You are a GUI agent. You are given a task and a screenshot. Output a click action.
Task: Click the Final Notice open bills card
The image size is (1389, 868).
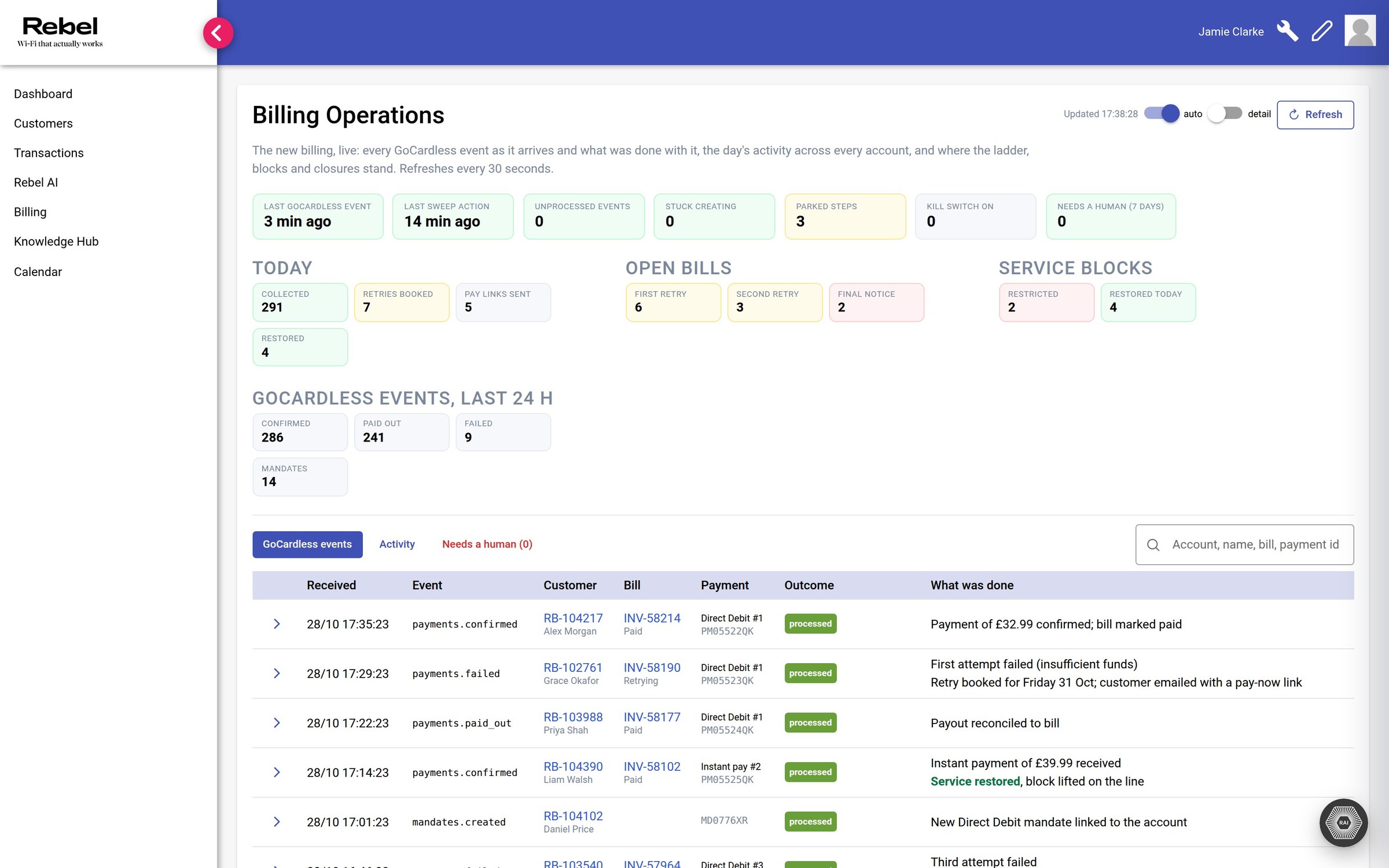[876, 302]
